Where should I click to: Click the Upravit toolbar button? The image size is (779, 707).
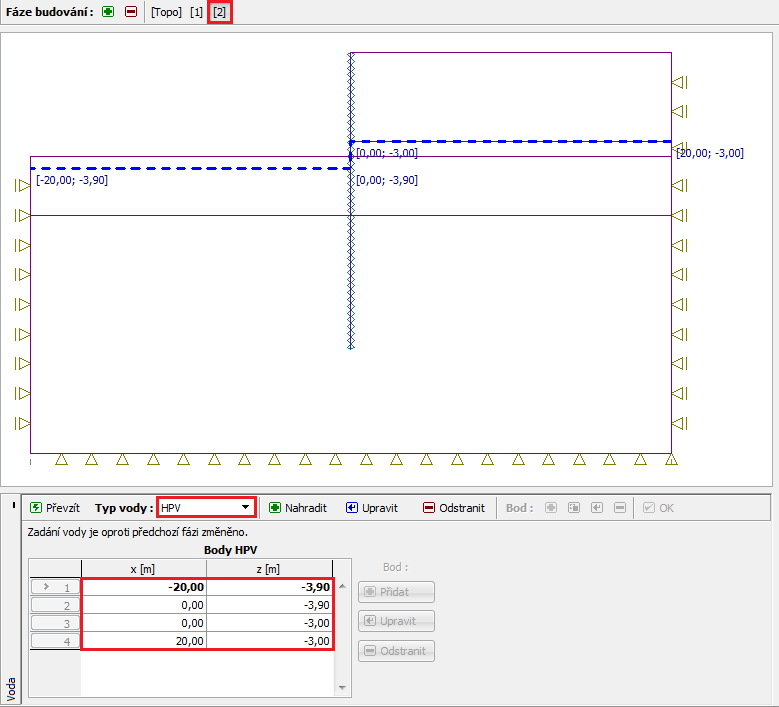(x=372, y=508)
